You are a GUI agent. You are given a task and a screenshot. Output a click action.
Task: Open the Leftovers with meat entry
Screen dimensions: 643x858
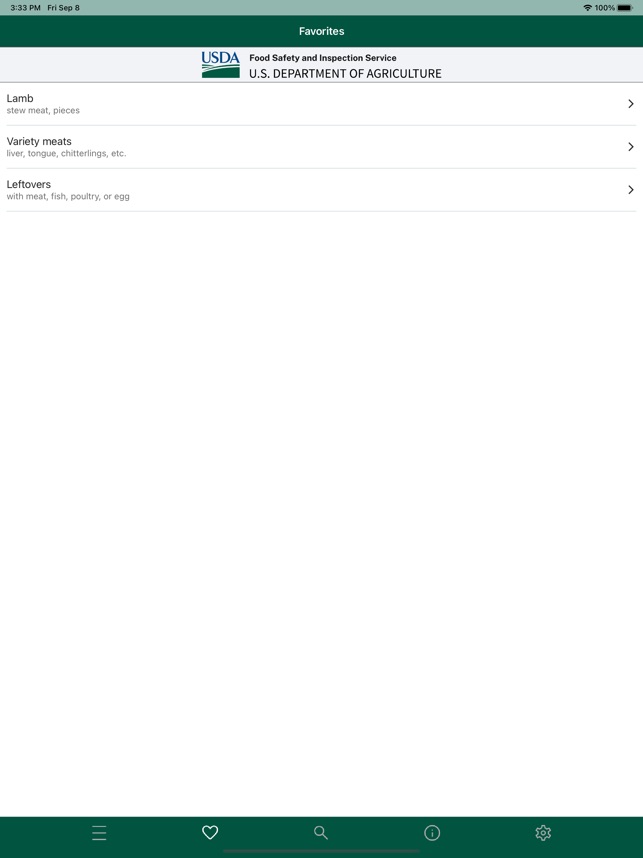pyautogui.click(x=300, y=189)
